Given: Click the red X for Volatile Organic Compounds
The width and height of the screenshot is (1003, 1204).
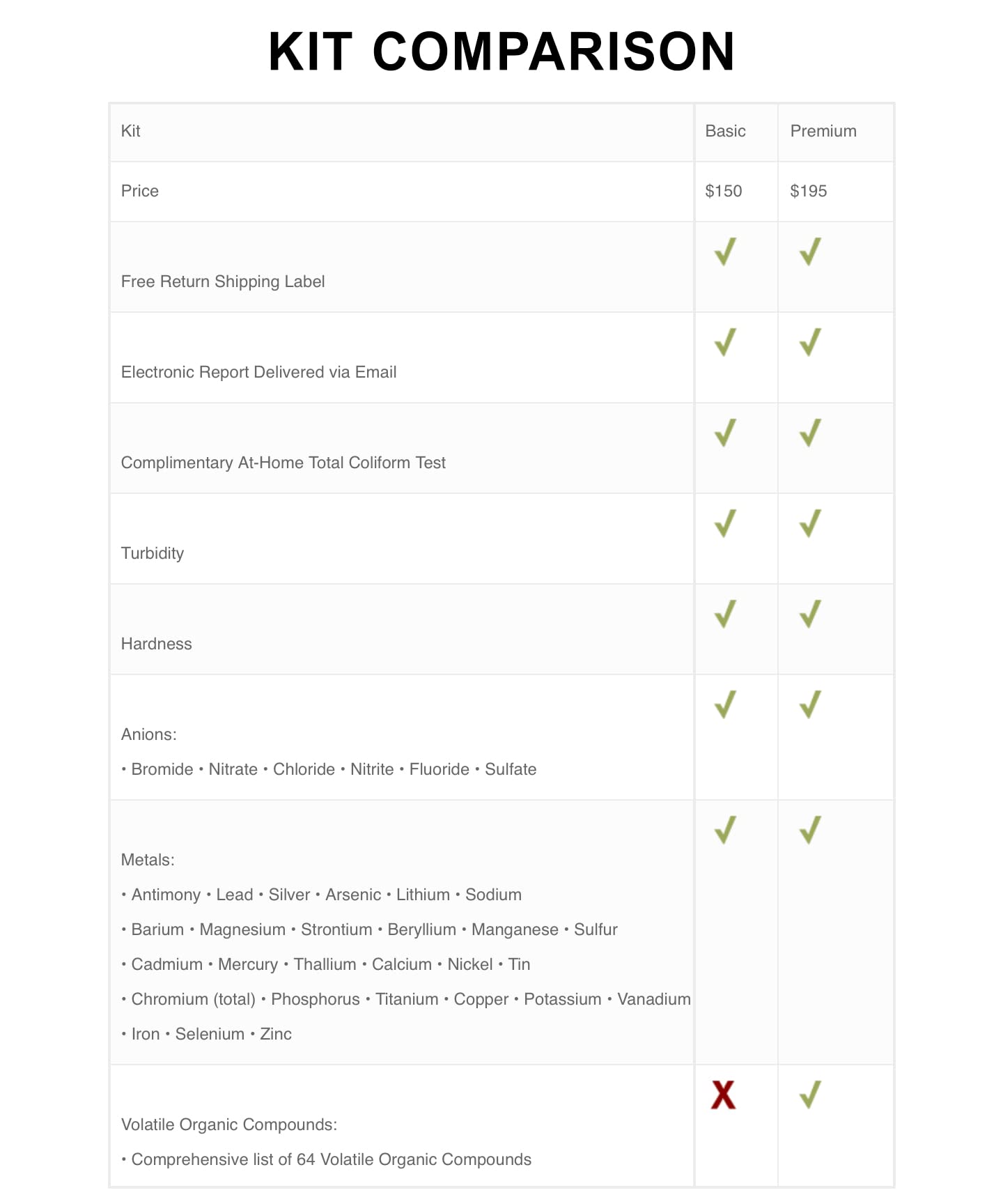Looking at the screenshot, I should click(x=723, y=1095).
